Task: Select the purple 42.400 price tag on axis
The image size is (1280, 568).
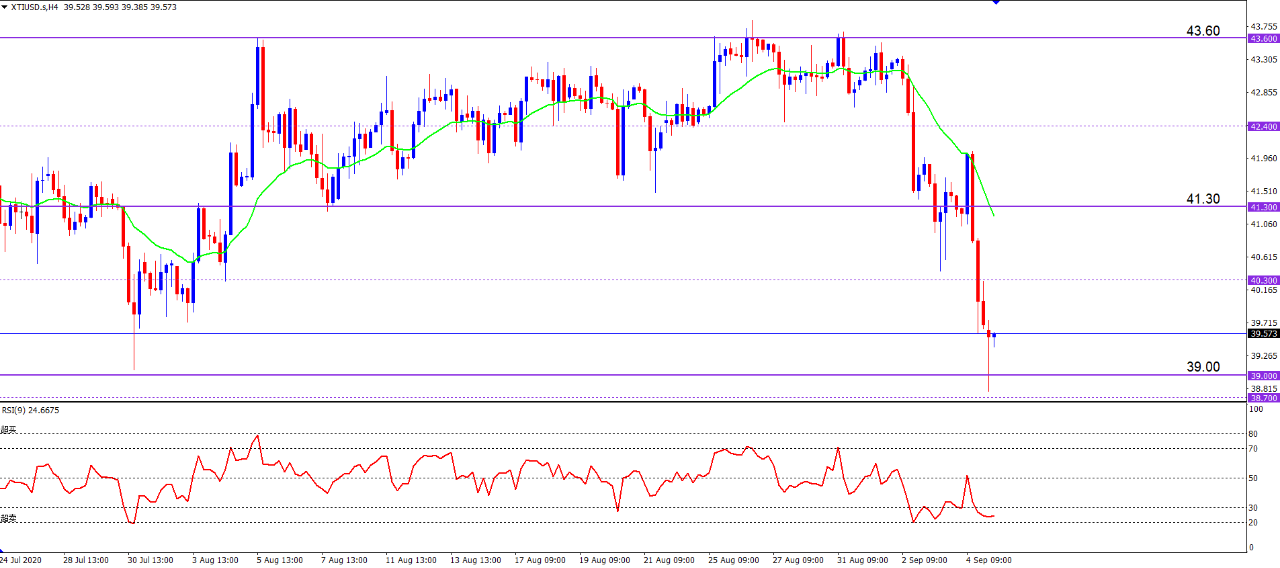Action: coord(1263,126)
